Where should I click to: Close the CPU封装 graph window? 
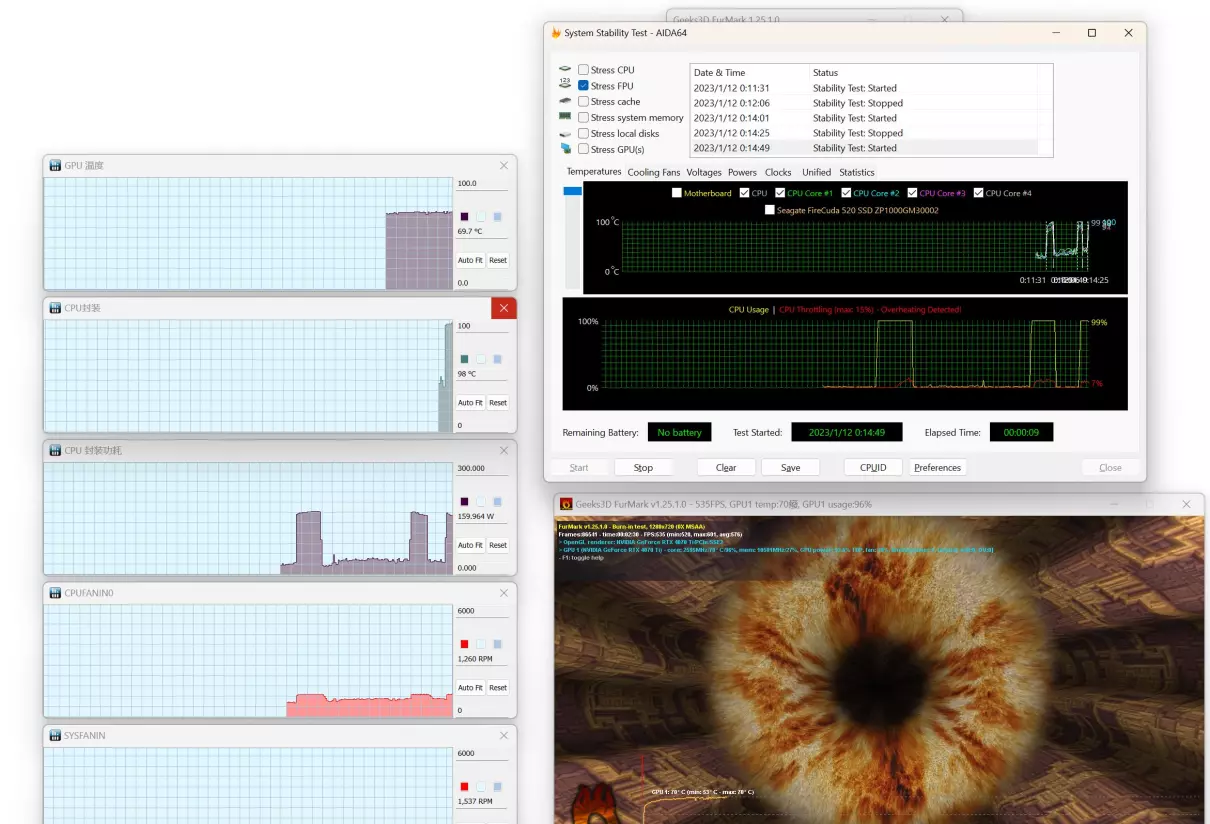[x=504, y=308]
